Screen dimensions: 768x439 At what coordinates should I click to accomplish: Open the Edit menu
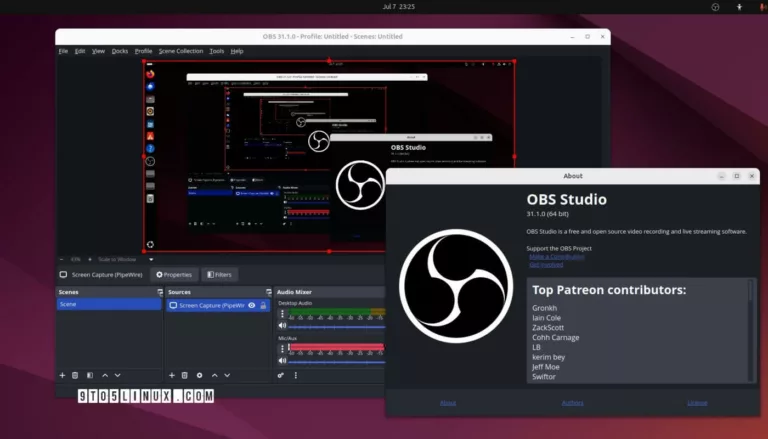pos(80,51)
